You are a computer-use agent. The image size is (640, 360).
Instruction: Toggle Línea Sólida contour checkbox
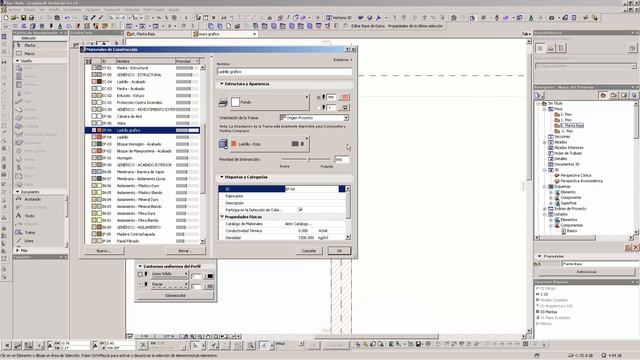(140, 274)
